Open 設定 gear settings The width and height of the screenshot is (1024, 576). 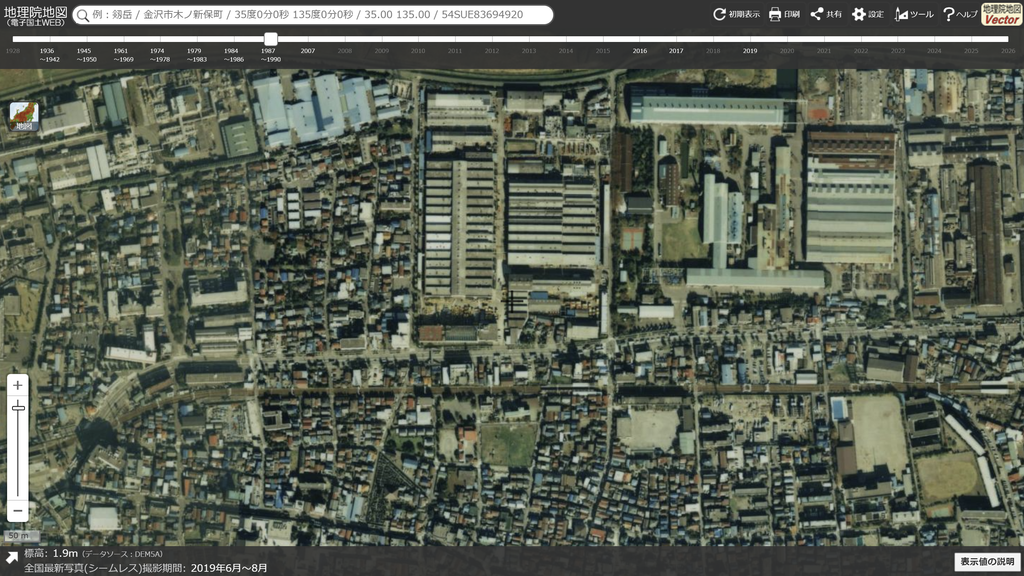tap(868, 14)
